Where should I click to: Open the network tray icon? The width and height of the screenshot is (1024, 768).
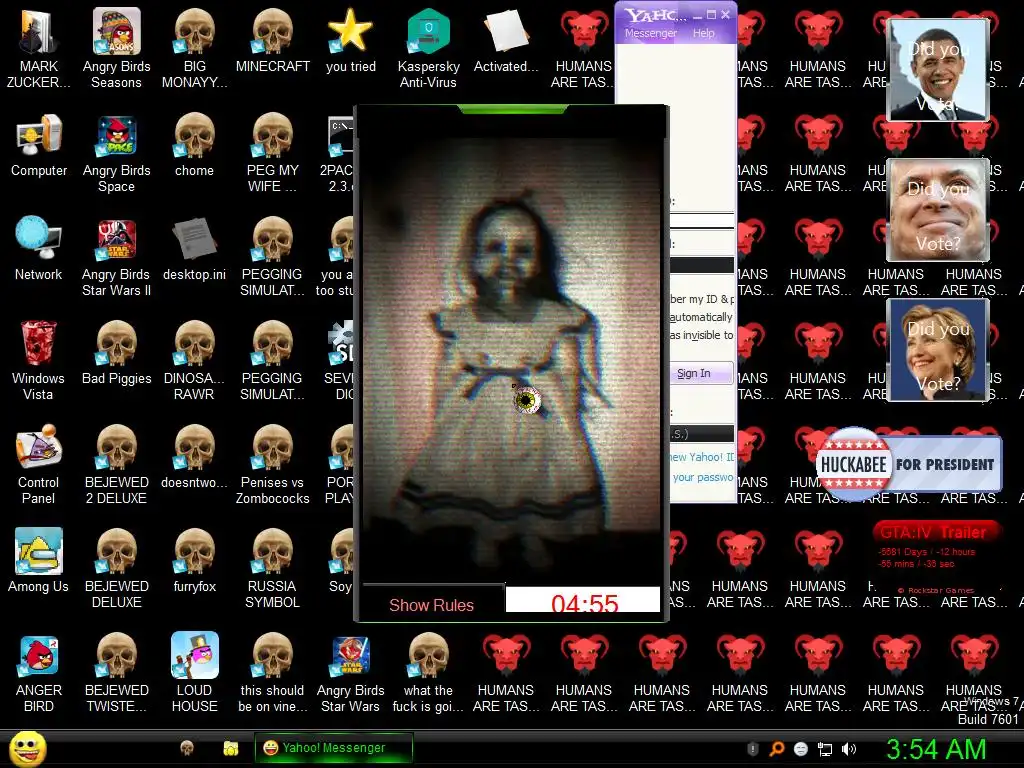(825, 749)
